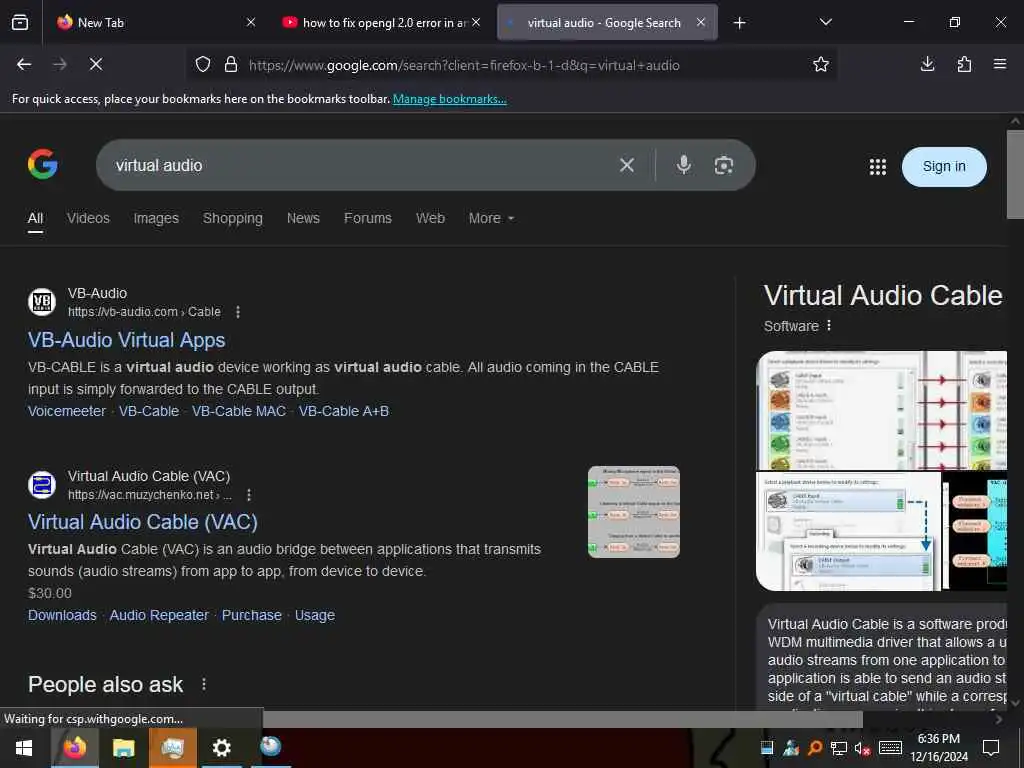
Task: Click the VAC site favicon
Action: [x=42, y=485]
